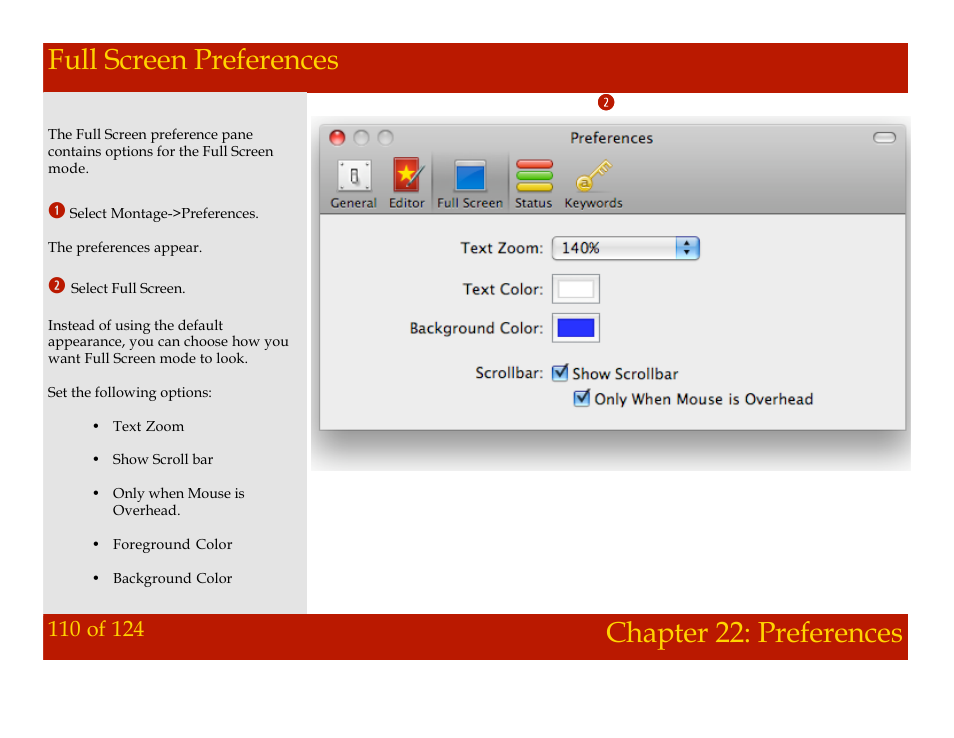Click the 'Foreground Color' bullet item

172,545
